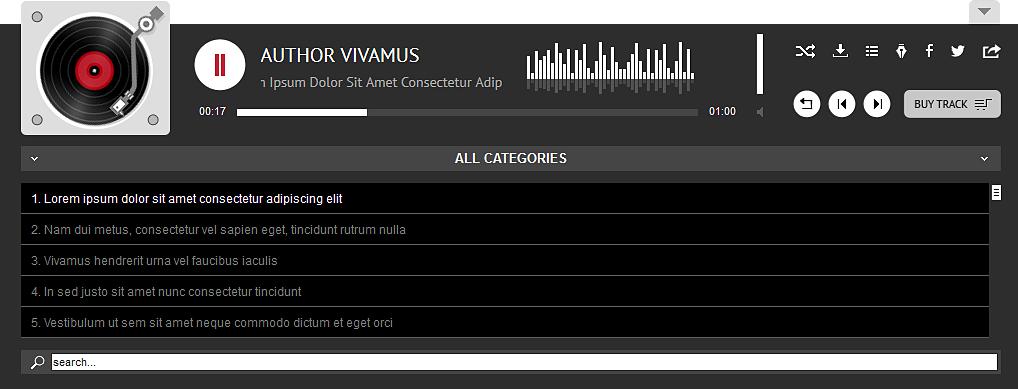Toggle loop replay button
This screenshot has height=389, width=1018.
pos(807,104)
